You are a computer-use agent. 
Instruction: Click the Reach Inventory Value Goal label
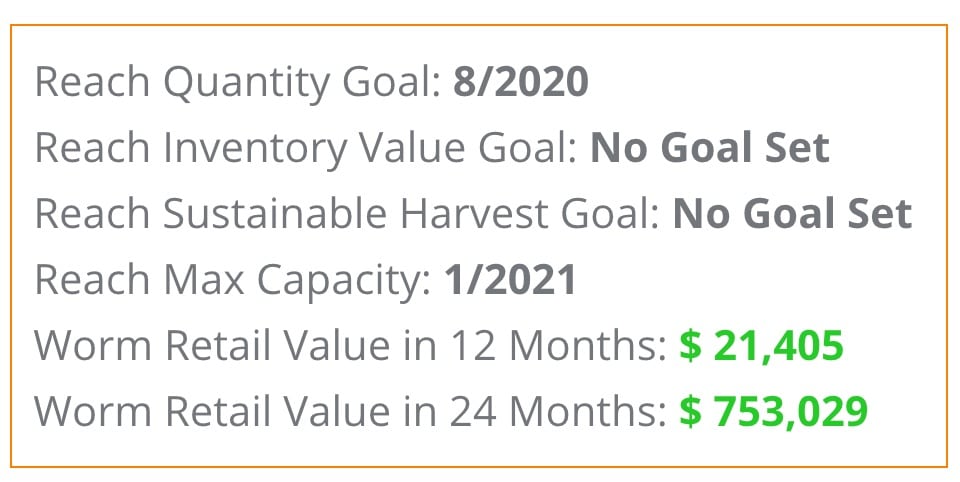click(306, 148)
